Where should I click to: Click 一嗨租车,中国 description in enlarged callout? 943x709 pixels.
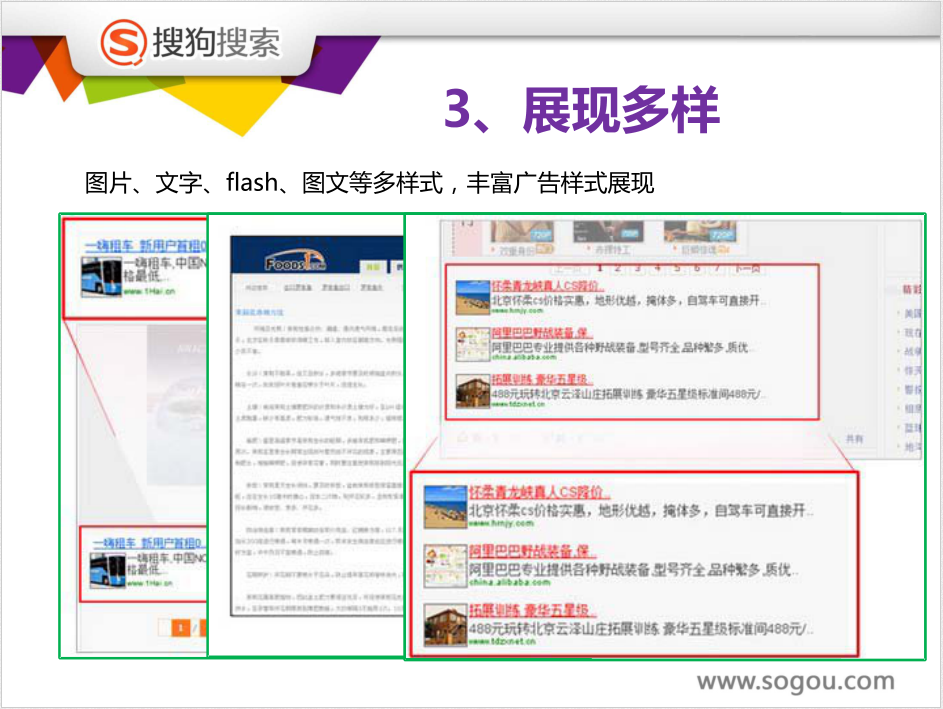(165, 269)
